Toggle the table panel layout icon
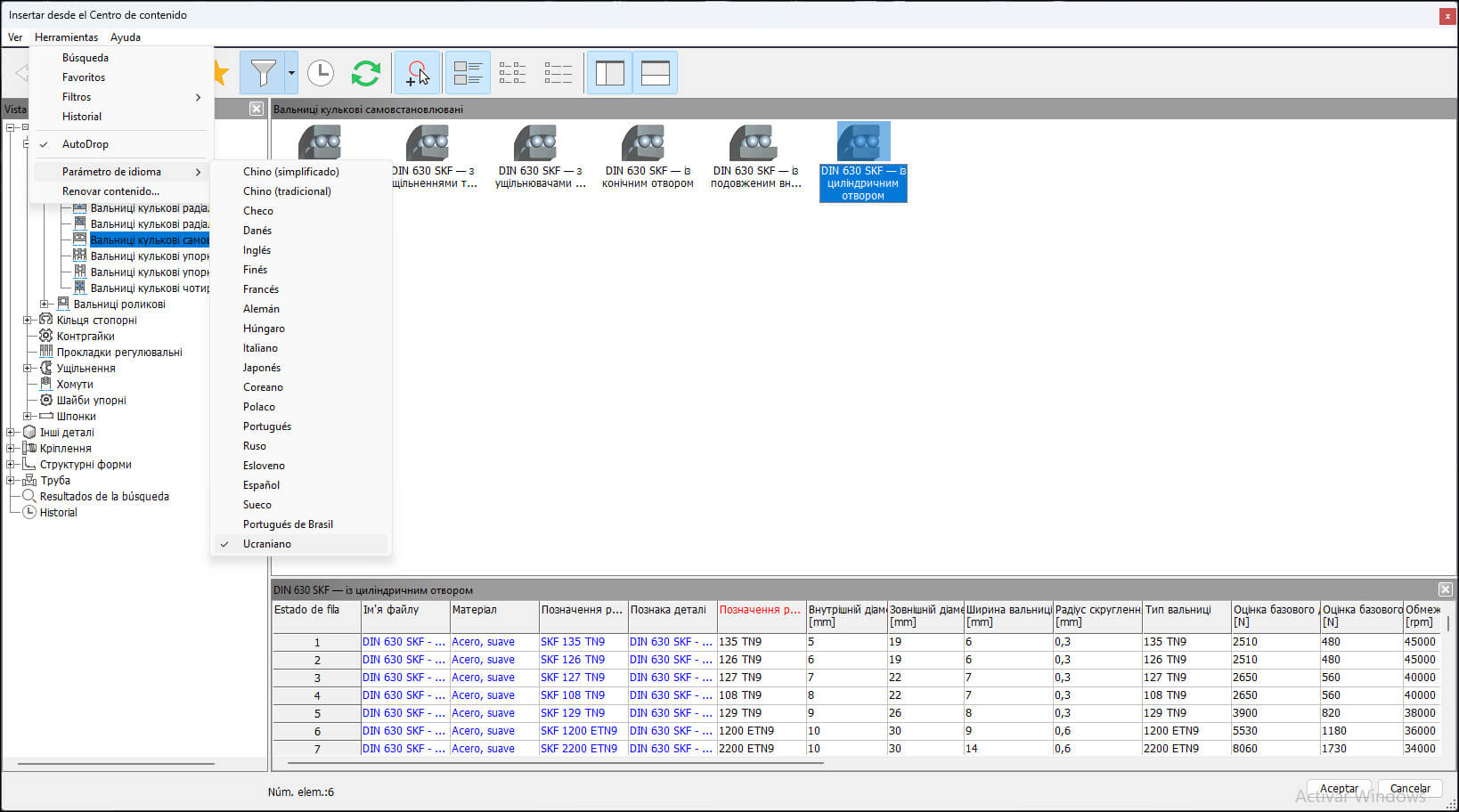Viewport: 1459px width, 812px height. pos(656,73)
